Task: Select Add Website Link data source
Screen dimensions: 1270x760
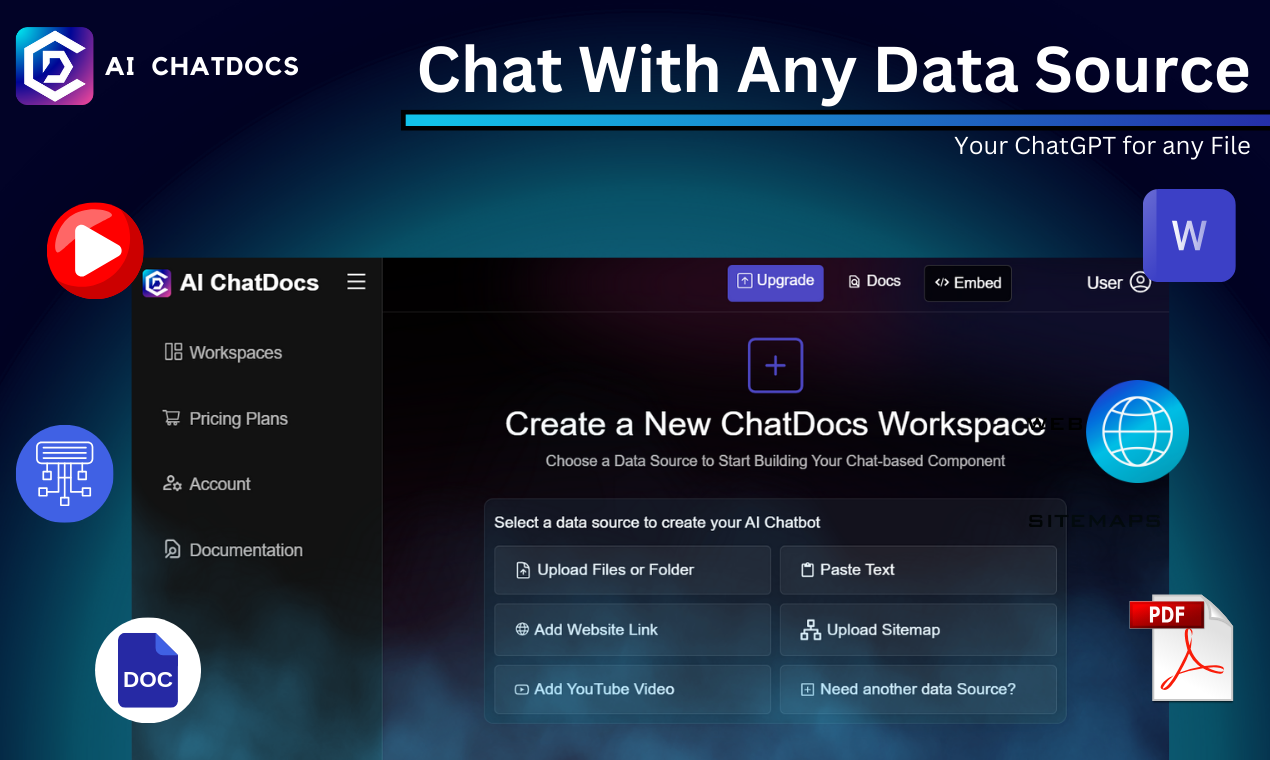Action: 633,630
